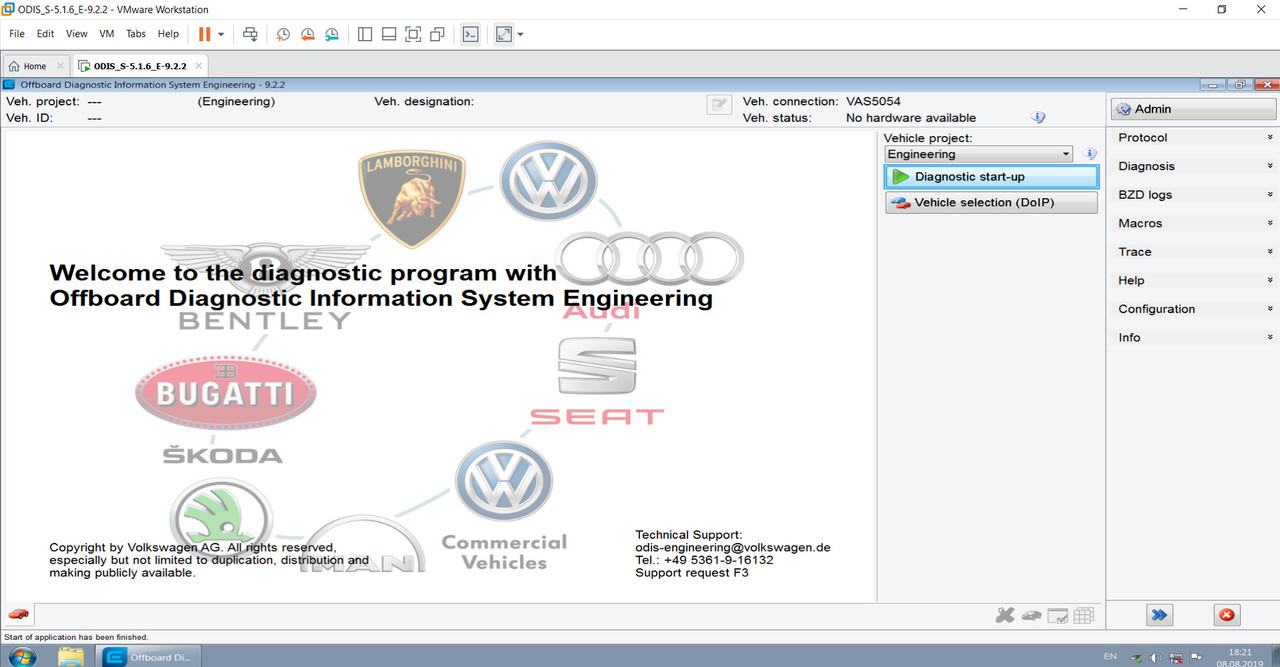The height and width of the screenshot is (667, 1280).
Task: Click Vehicle selection (DoIP) button
Action: point(991,202)
